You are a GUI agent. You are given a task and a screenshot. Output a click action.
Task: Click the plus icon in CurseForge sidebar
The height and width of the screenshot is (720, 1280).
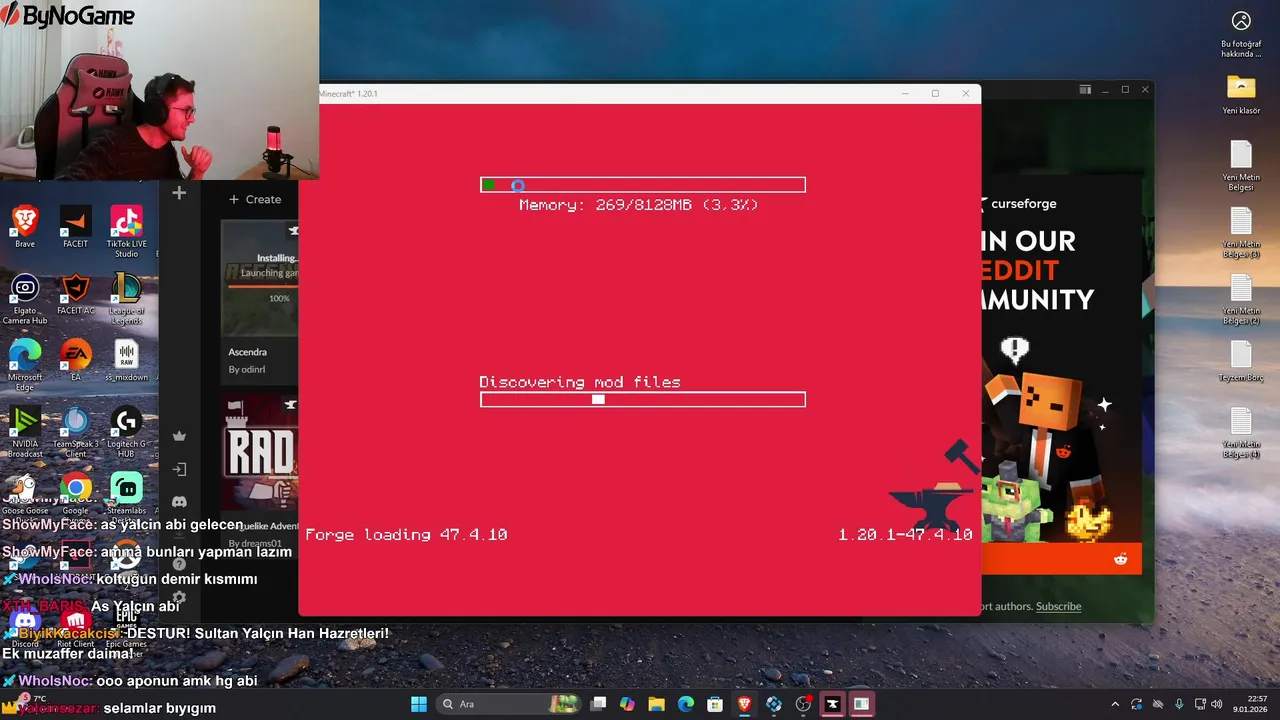point(179,193)
